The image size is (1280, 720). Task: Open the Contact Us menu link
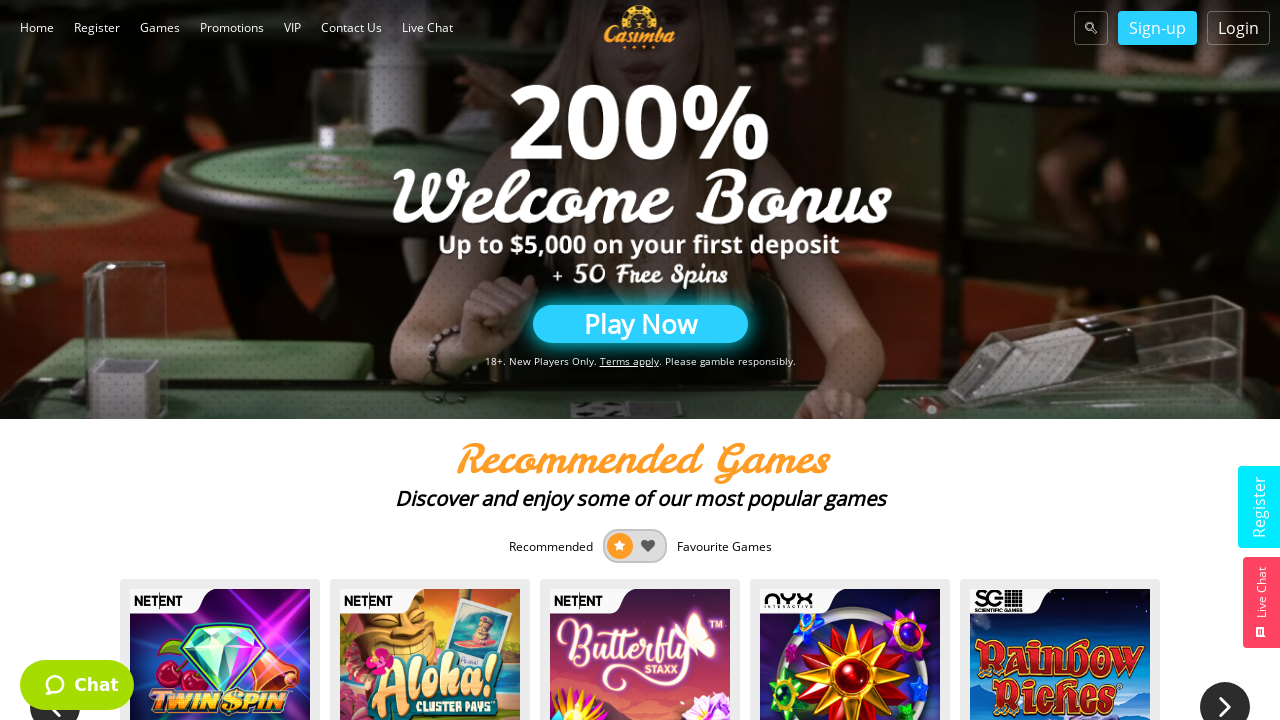[x=351, y=28]
